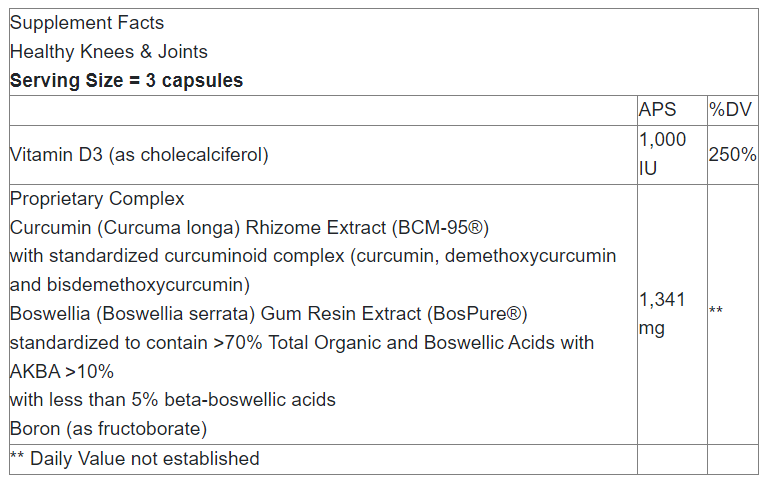Image resolution: width=777 pixels, height=491 pixels.
Task: Click the 250% daily value cell
Action: point(732,155)
